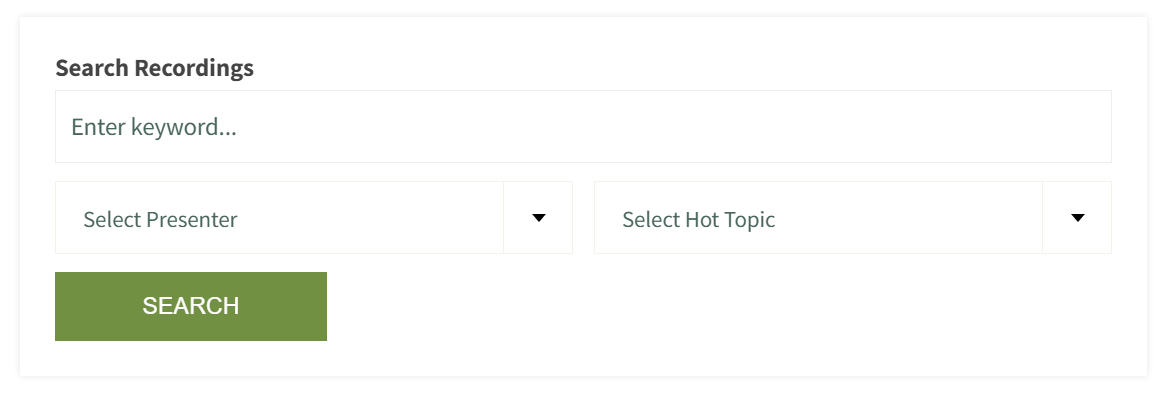The height and width of the screenshot is (396, 1167).
Task: Choose a hot topic from the combo box
Action: click(853, 217)
